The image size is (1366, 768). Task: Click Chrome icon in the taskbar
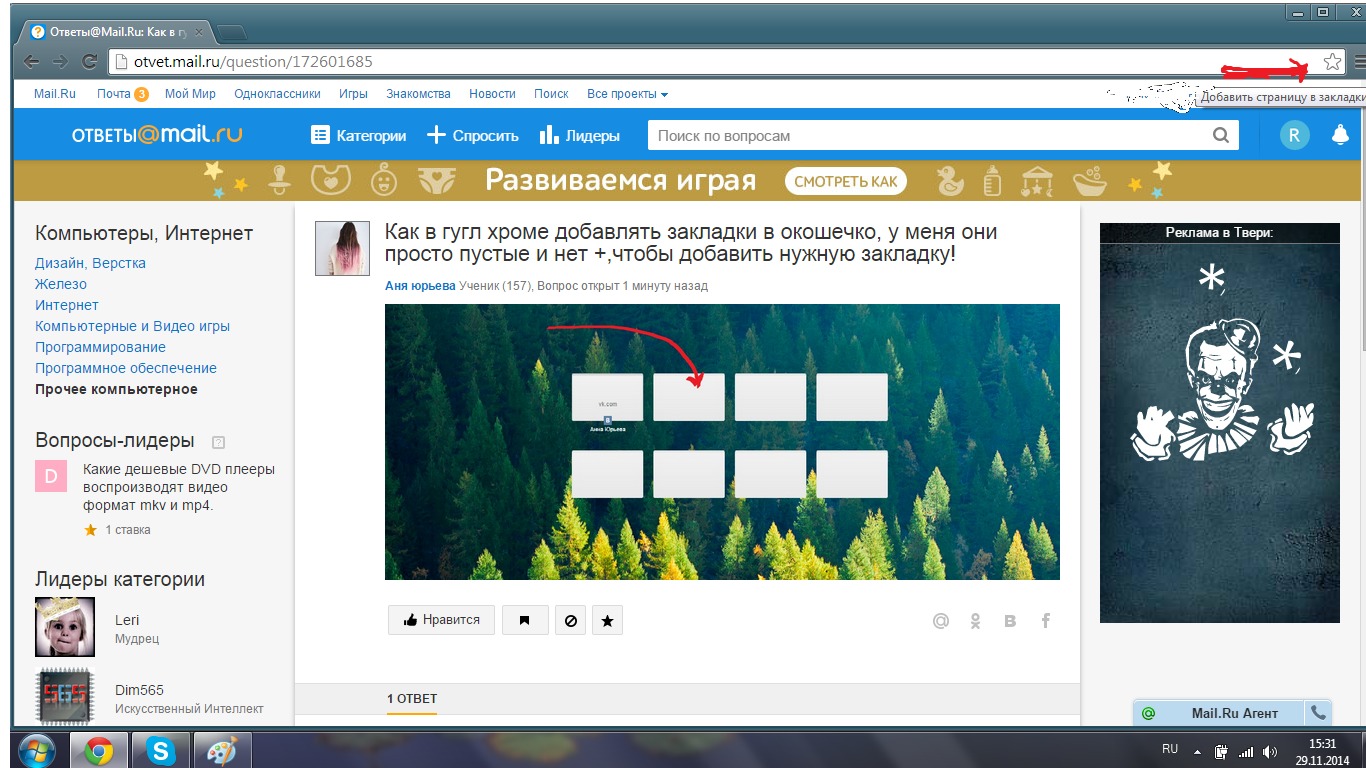coord(98,750)
